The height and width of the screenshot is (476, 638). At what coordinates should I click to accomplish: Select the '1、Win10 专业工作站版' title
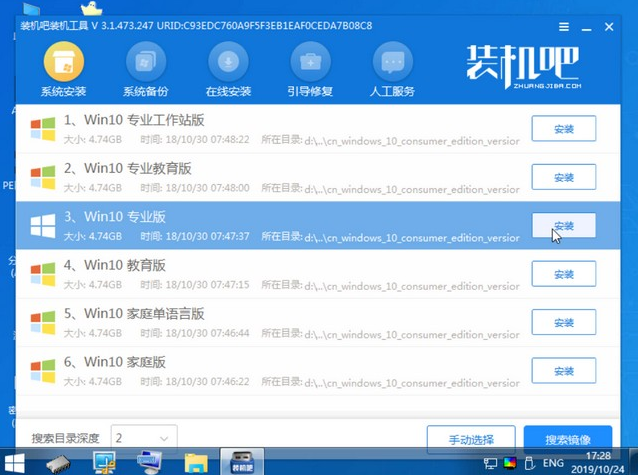tap(134, 120)
